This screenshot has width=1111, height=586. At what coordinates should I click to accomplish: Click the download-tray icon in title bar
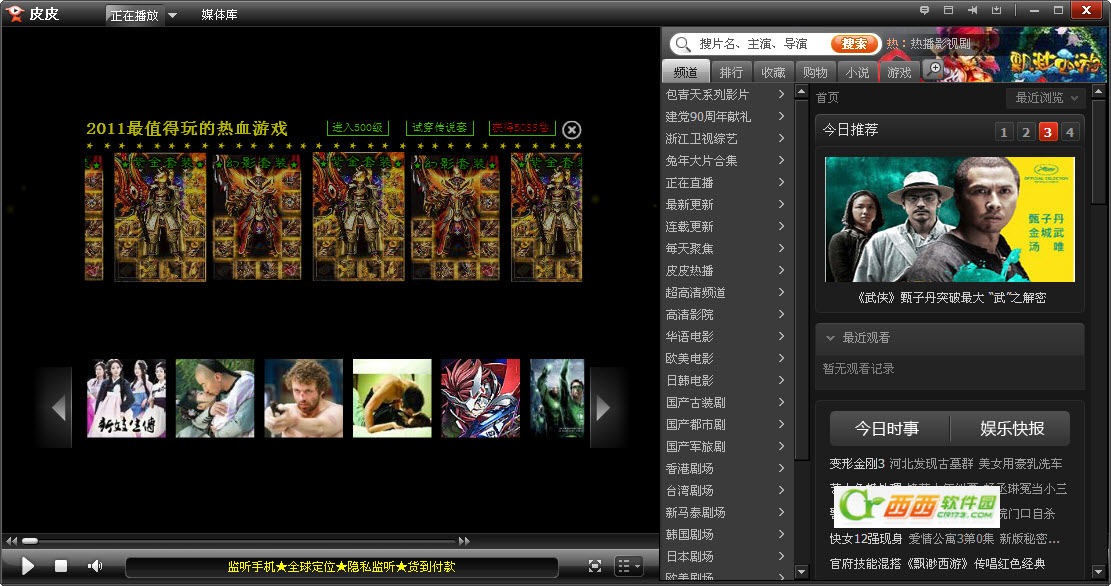pyautogui.click(x=996, y=10)
